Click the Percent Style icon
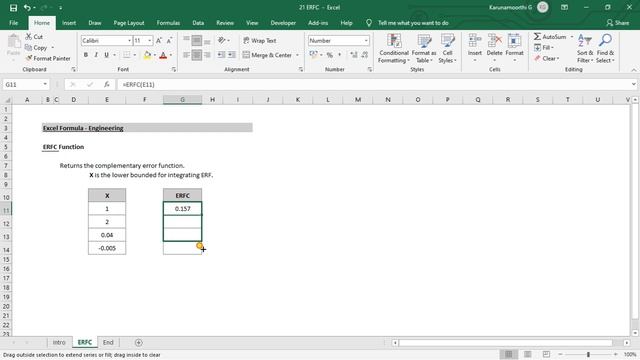Screen dimensions: 640x360 (x=330, y=55)
